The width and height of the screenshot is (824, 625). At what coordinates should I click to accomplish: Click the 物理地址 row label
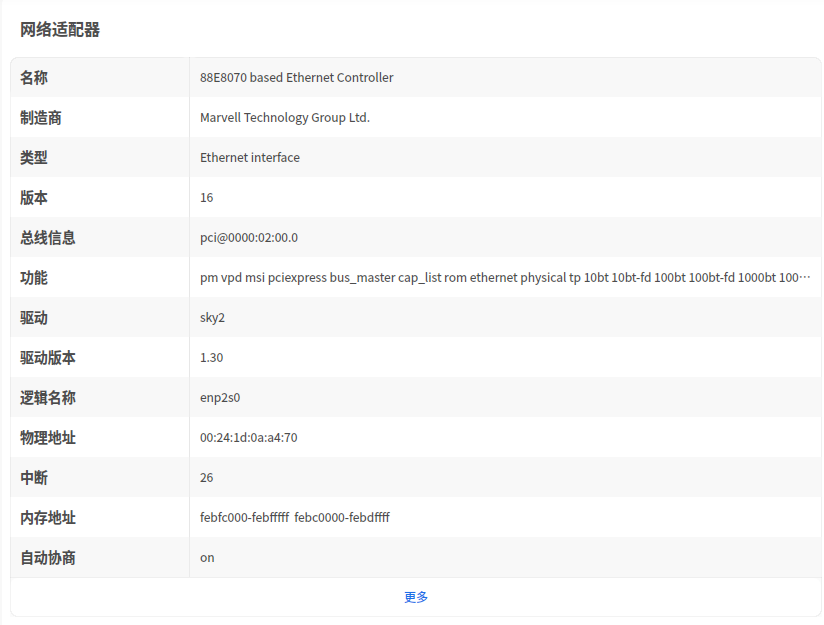click(x=48, y=438)
